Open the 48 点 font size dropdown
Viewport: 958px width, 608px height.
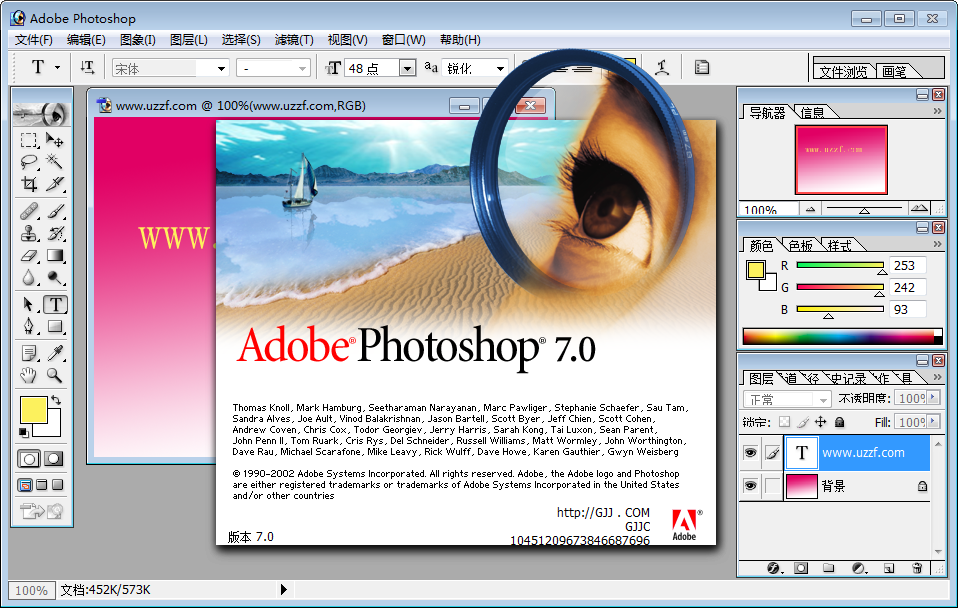tap(408, 68)
